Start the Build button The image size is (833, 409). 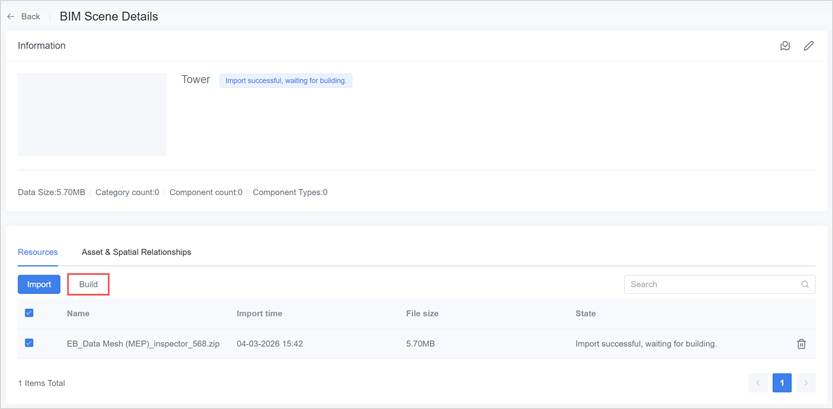coord(88,285)
